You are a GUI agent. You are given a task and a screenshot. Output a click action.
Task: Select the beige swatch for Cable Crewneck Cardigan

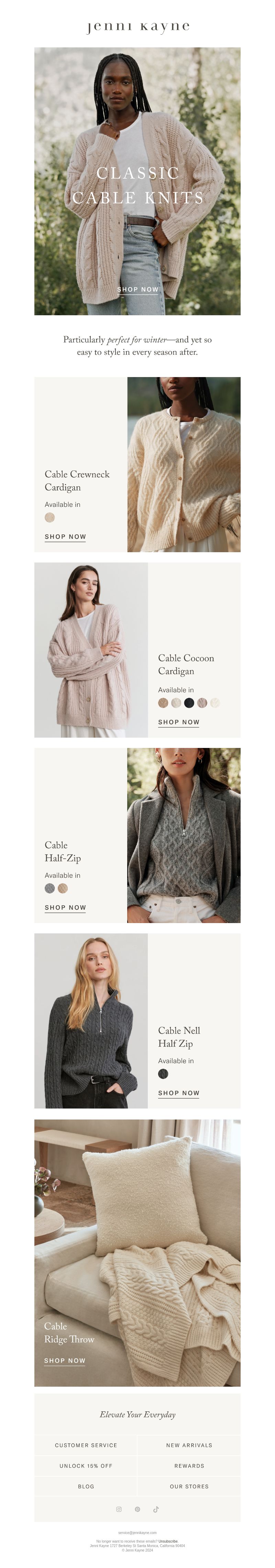tap(50, 518)
